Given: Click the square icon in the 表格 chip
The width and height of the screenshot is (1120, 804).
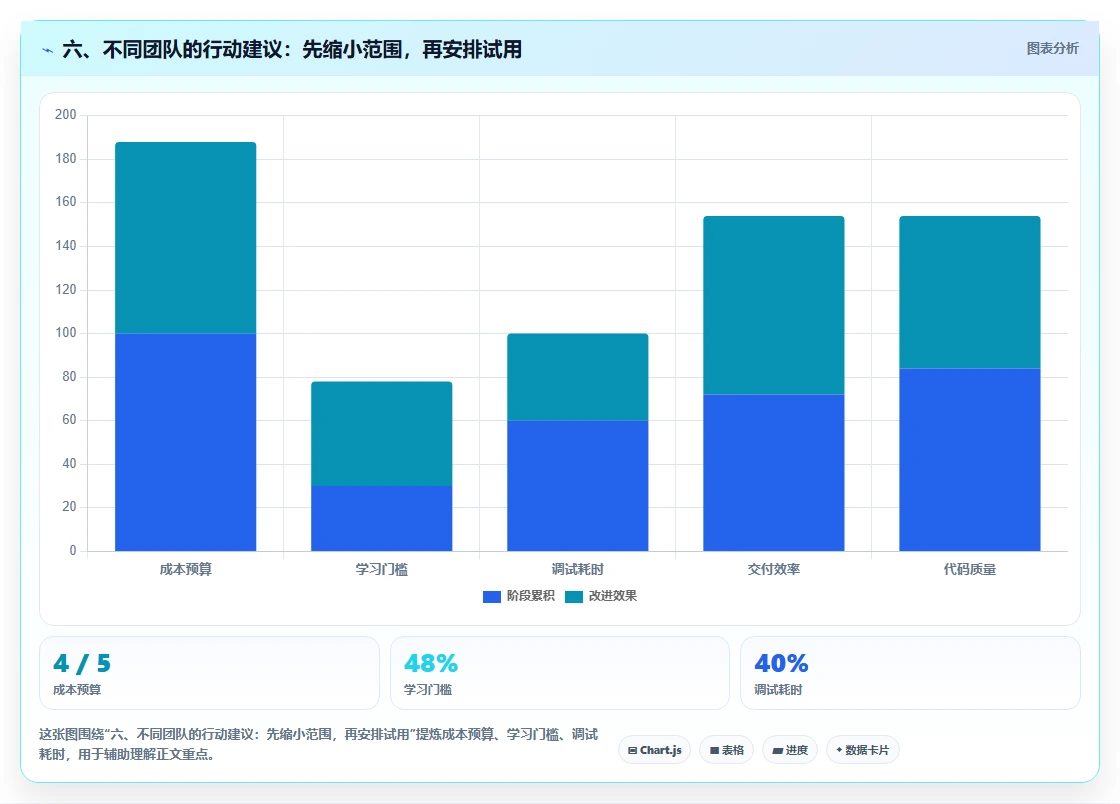Looking at the screenshot, I should [714, 750].
